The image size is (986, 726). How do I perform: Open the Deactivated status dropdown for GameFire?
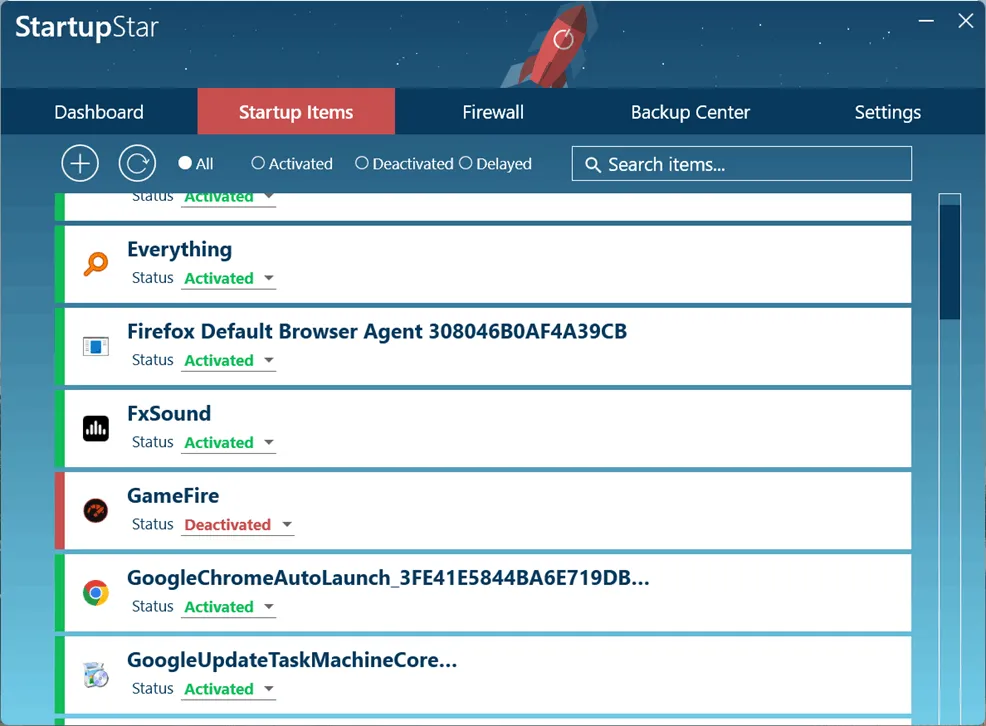tap(238, 525)
